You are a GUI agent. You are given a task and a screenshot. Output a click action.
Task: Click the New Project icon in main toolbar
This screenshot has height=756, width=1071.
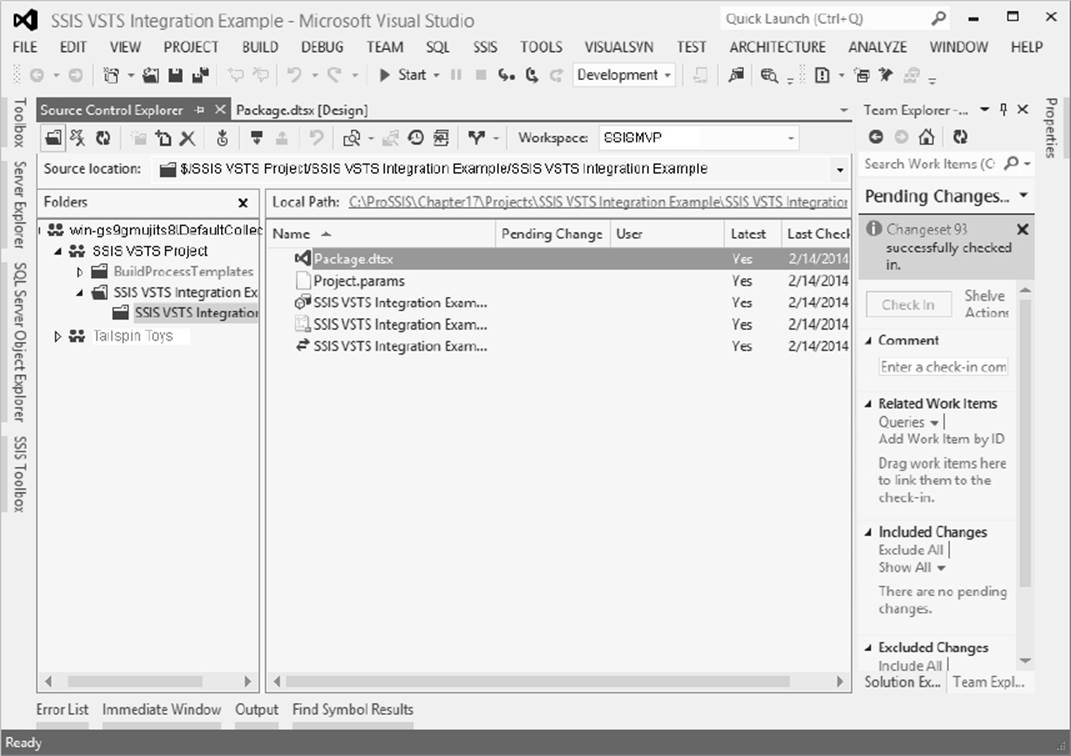[x=111, y=75]
